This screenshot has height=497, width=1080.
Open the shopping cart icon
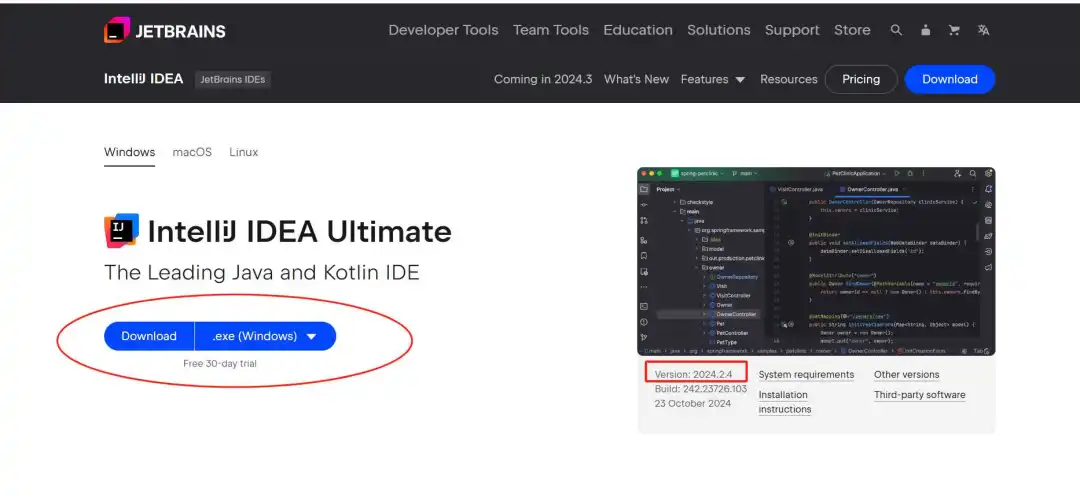[954, 30]
